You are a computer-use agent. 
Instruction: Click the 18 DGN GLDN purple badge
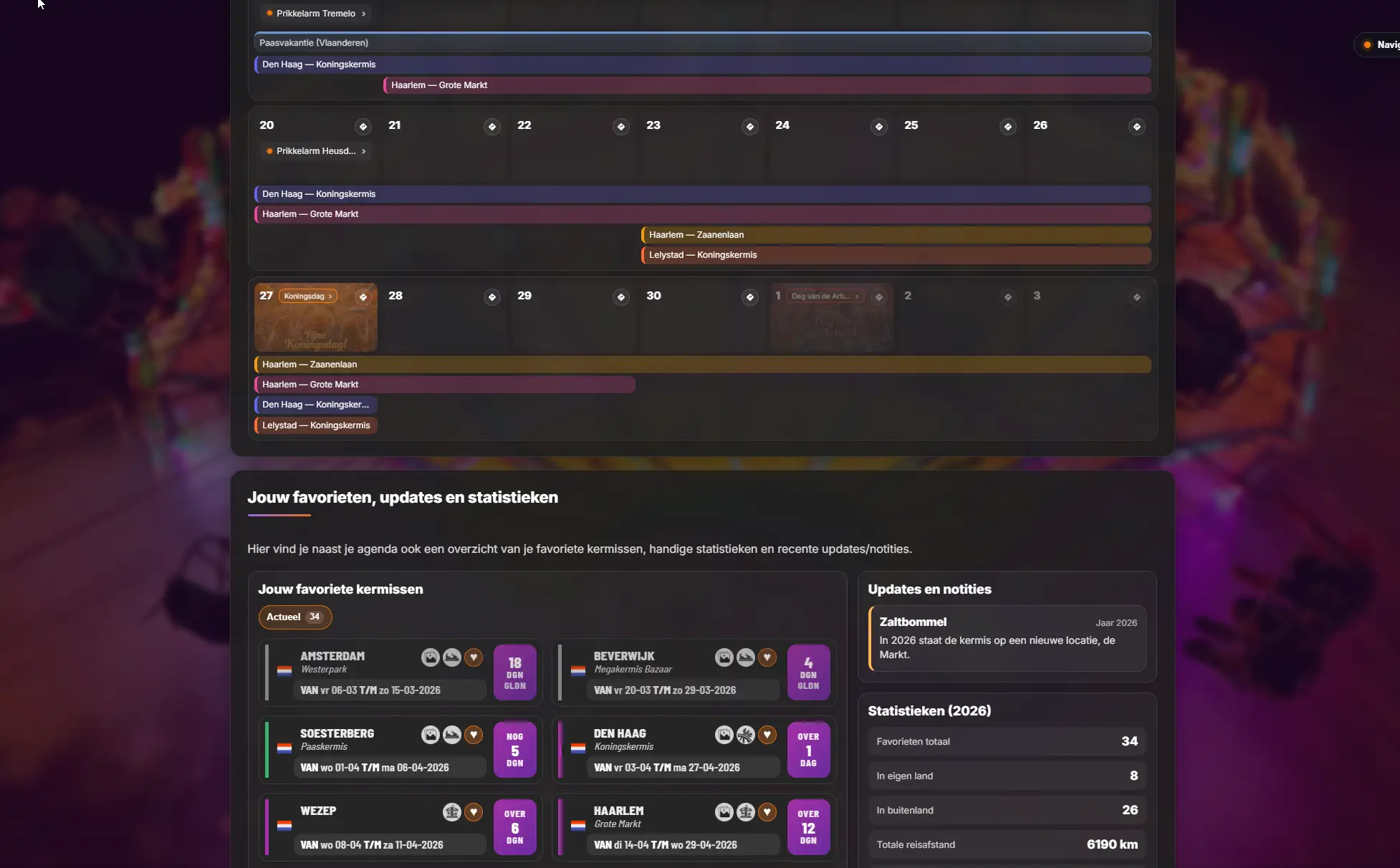[x=514, y=673]
